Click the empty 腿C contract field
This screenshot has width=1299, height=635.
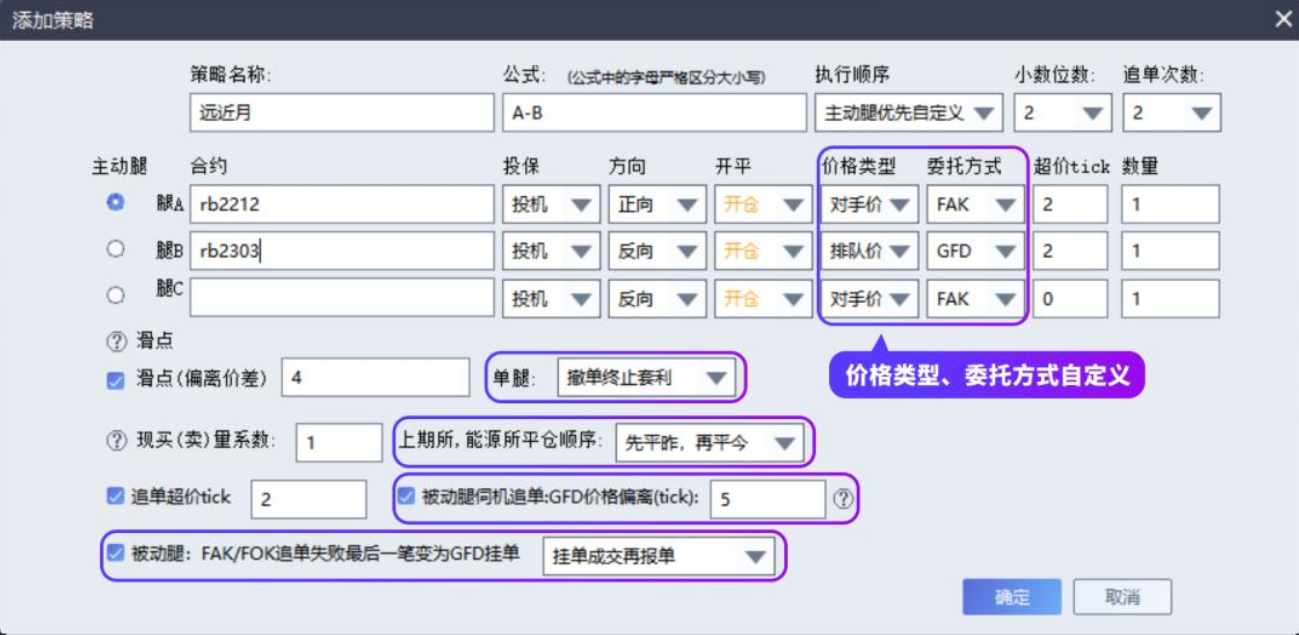tap(342, 298)
